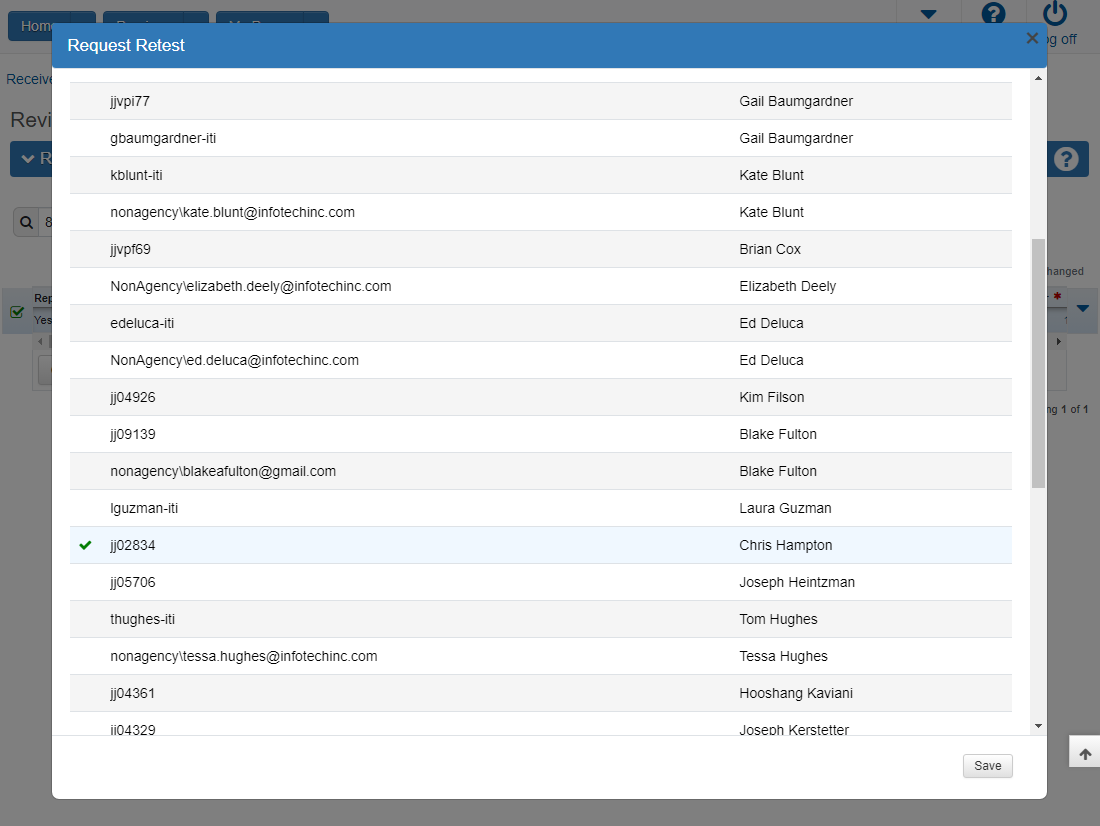Viewport: 1100px width, 826px height.
Task: Select the thughes-iti row
Action: coord(541,620)
